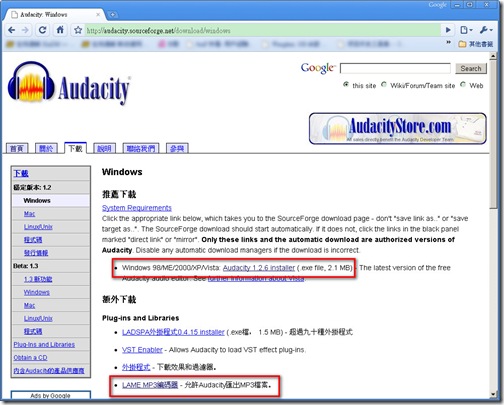Bookmark this page with the star icon

click(x=78, y=30)
